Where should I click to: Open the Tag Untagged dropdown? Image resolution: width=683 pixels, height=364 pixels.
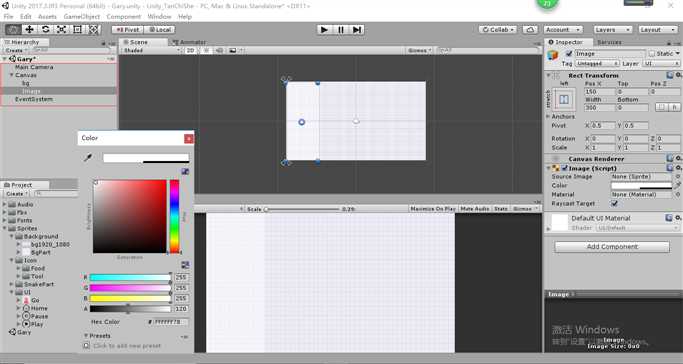pyautogui.click(x=597, y=64)
